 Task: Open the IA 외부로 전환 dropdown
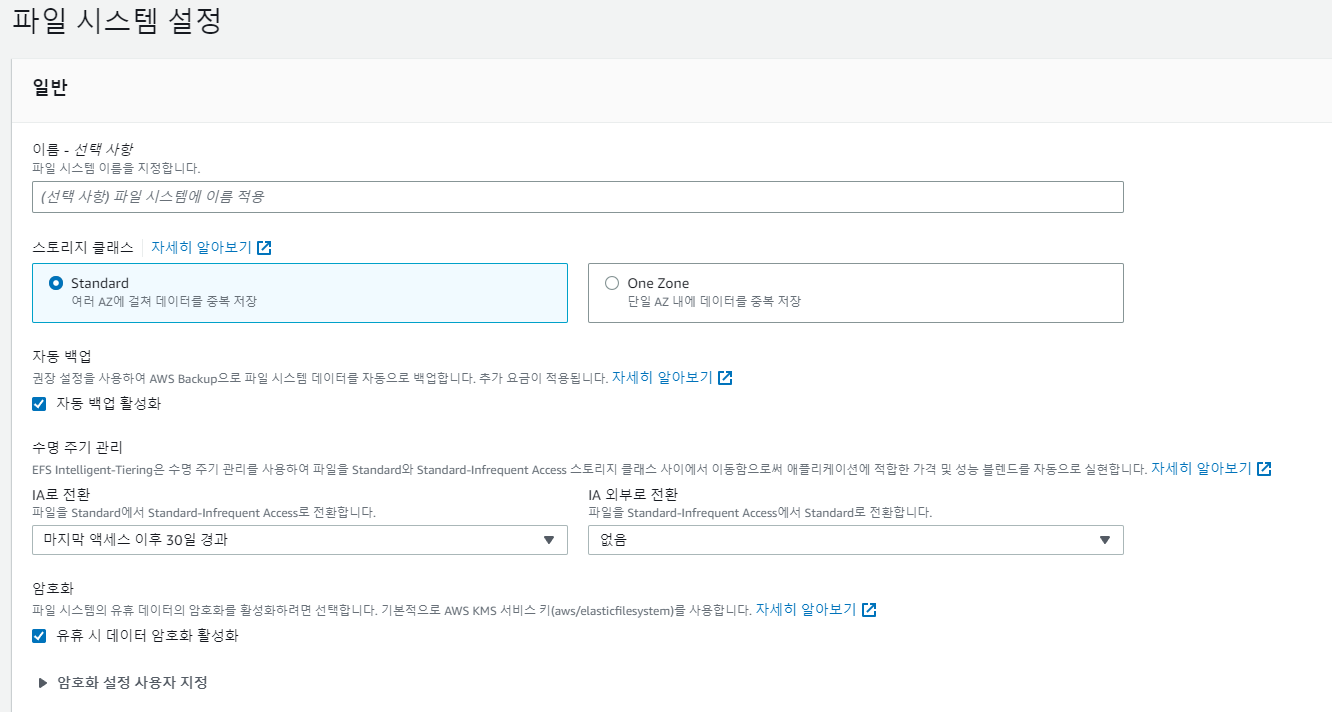[x=855, y=540]
